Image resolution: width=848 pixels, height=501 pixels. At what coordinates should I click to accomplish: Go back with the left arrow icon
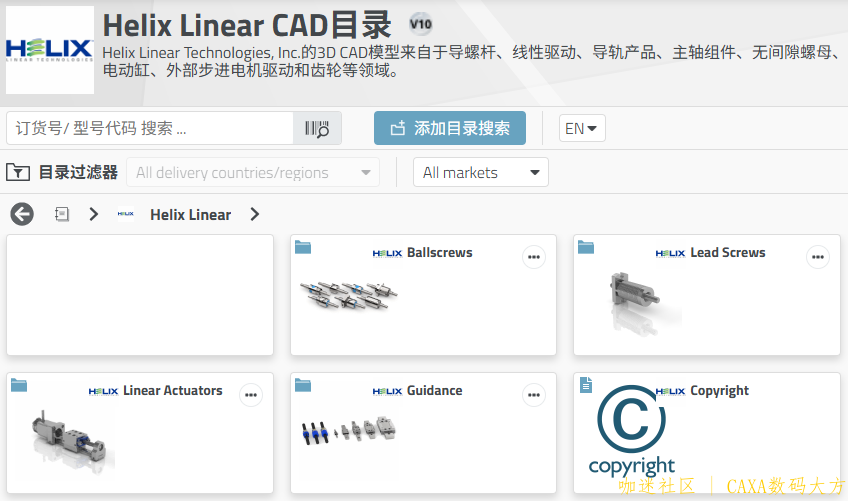click(x=22, y=214)
